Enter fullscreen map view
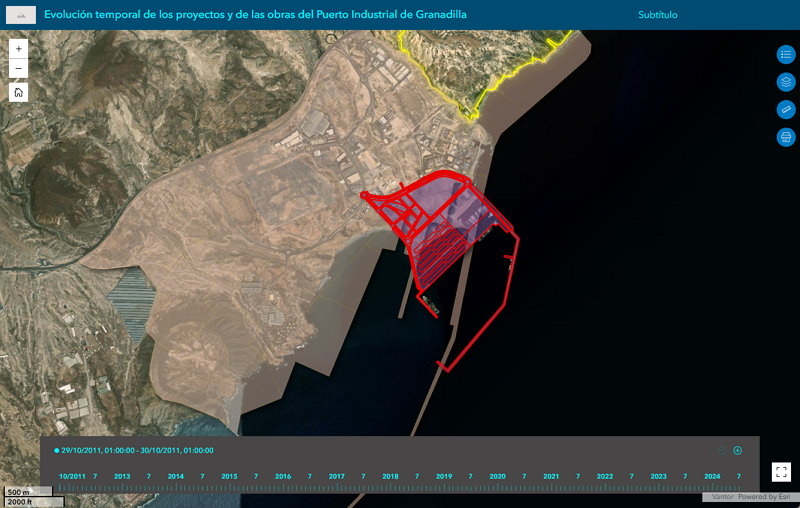This screenshot has width=800, height=508. (x=781, y=472)
